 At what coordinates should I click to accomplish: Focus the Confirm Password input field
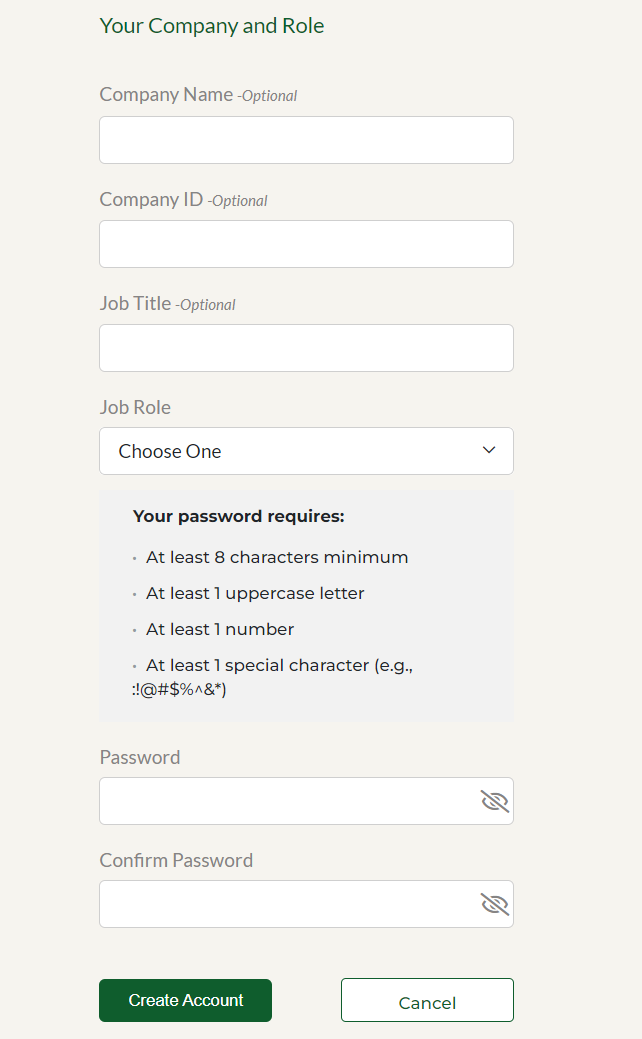pos(285,904)
